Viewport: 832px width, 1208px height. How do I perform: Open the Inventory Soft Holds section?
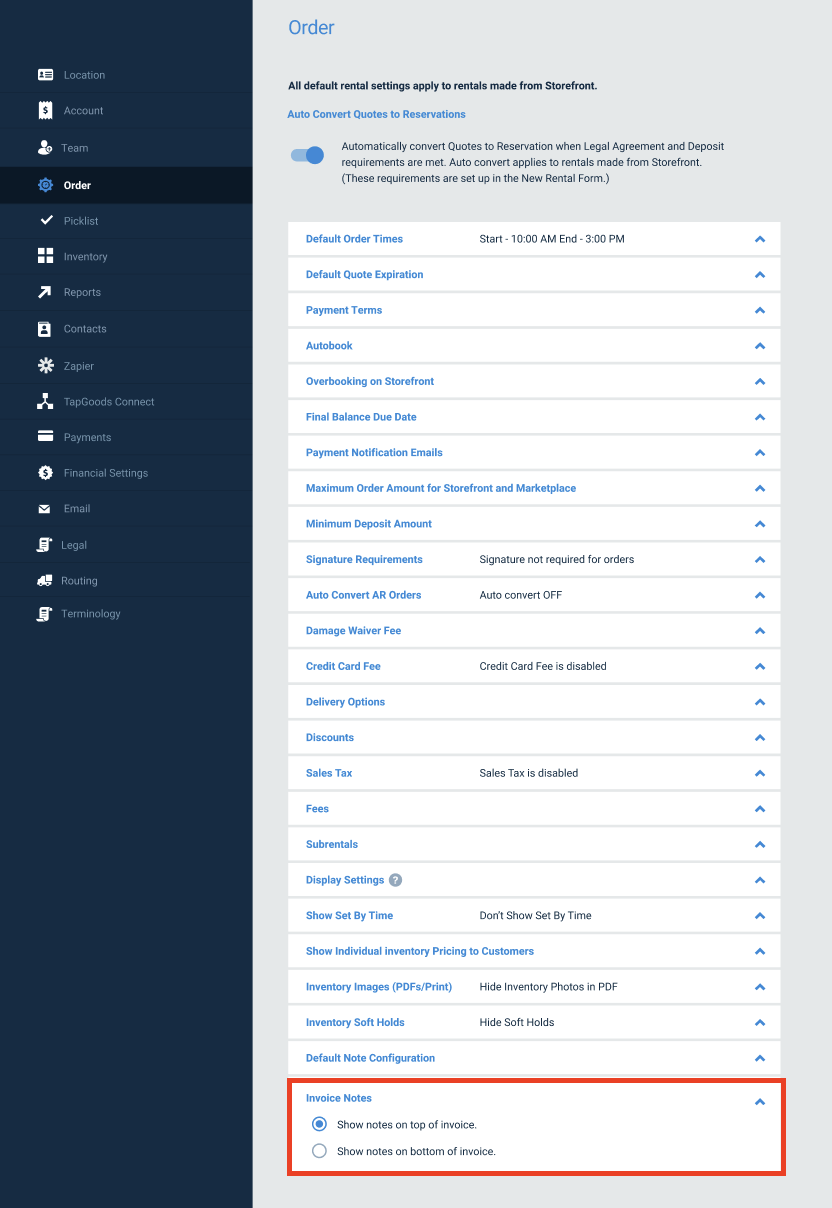534,1022
